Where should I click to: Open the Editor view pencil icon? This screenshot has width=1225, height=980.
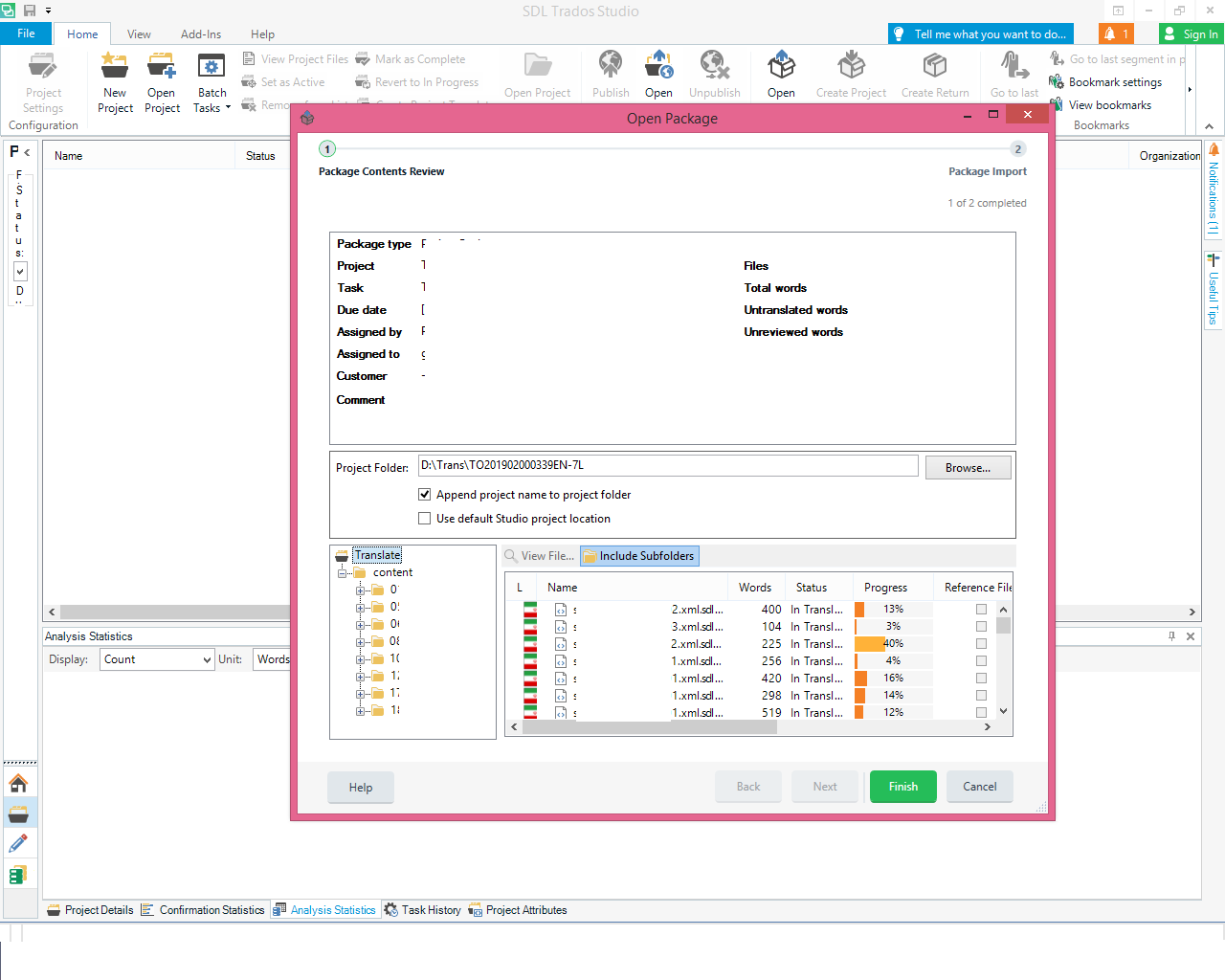(18, 843)
